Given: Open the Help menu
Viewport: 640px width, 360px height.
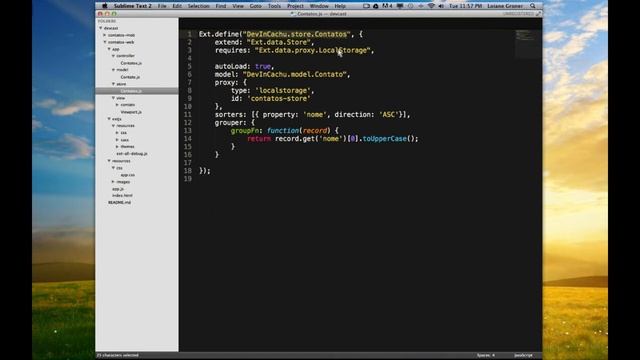Looking at the screenshot, I should pyautogui.click(x=340, y=6).
